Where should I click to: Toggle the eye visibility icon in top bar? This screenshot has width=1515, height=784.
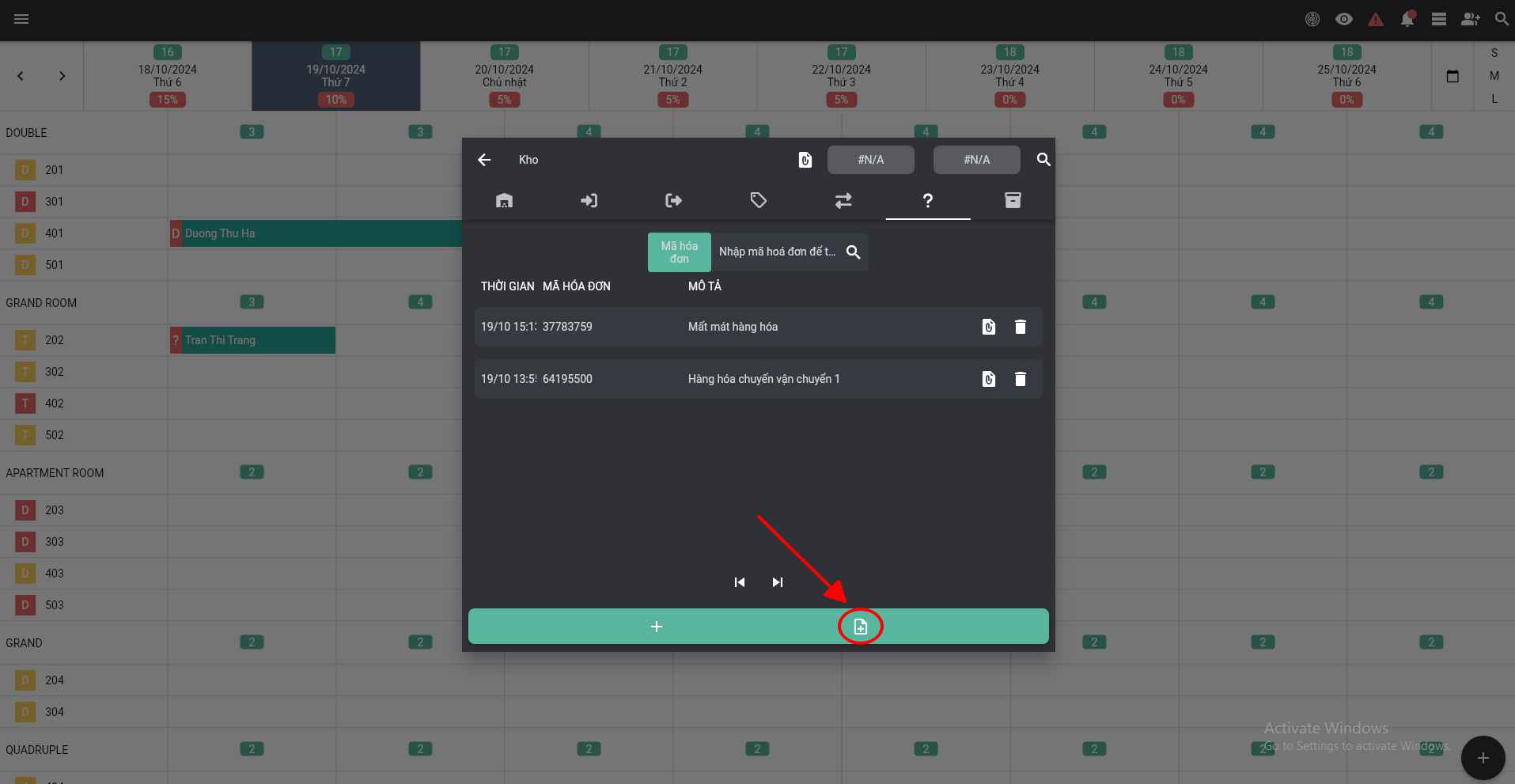[1344, 19]
